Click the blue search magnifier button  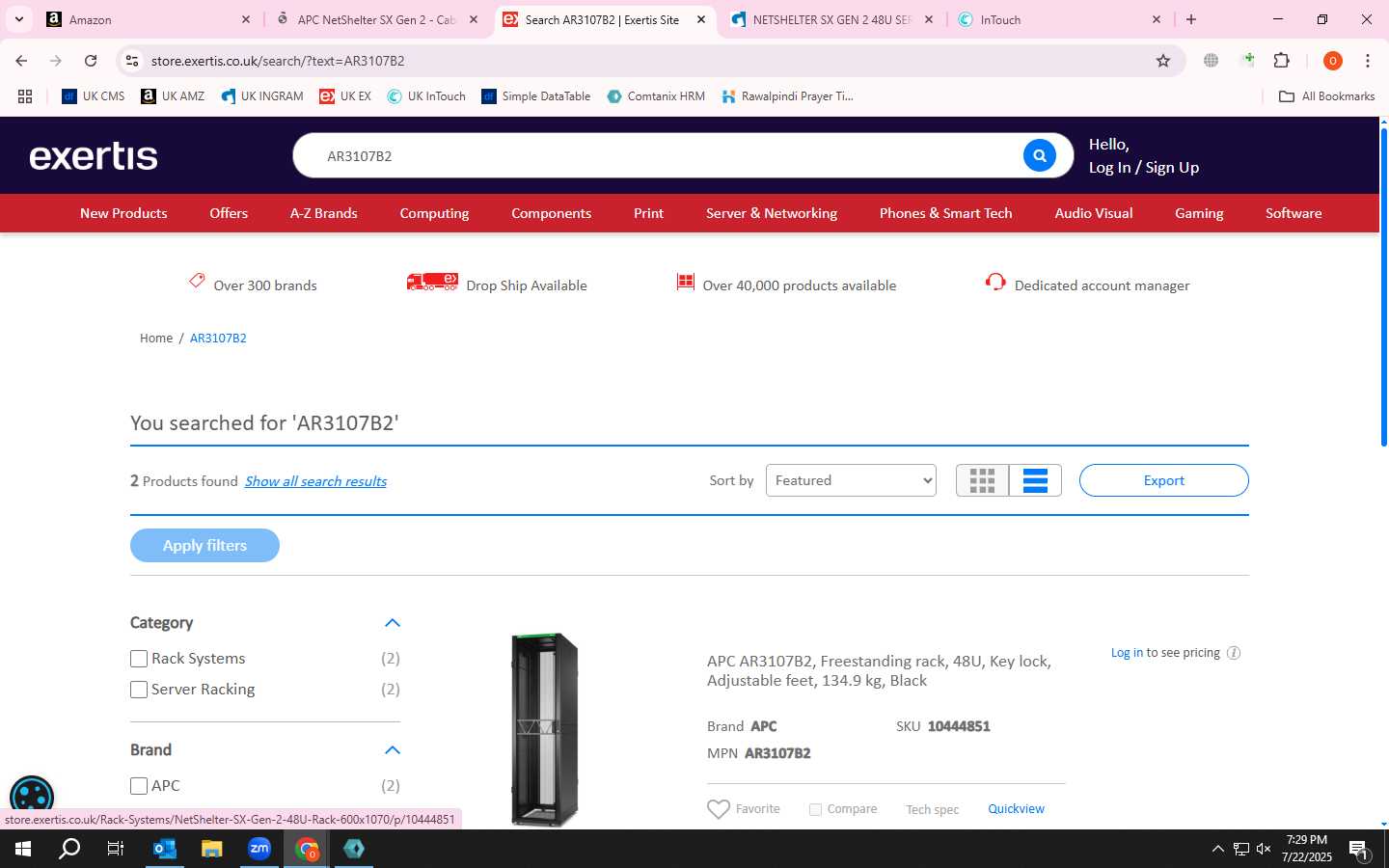click(x=1039, y=155)
